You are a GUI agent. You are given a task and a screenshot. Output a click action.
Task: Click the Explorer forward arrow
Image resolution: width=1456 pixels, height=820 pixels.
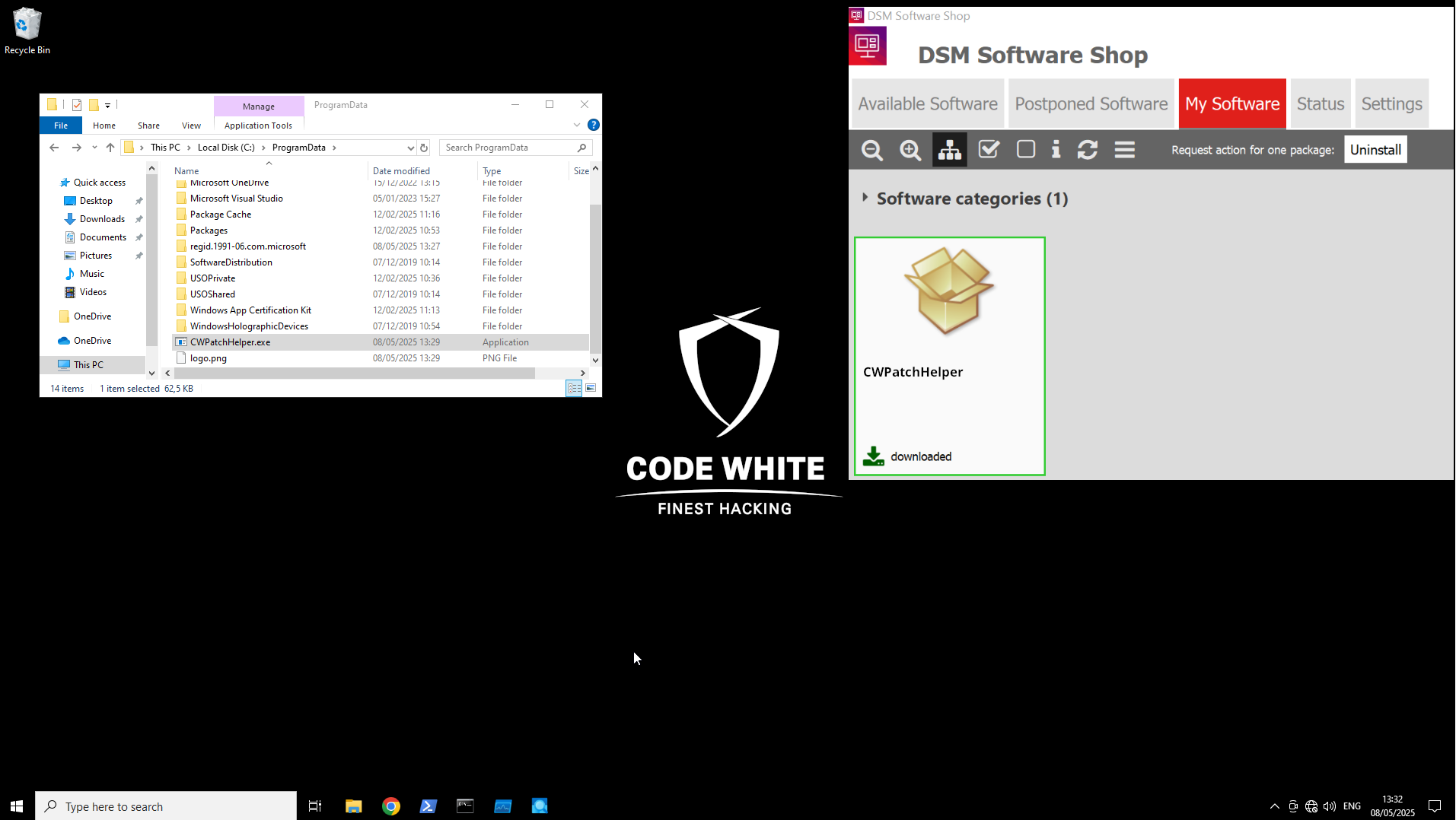(76, 148)
